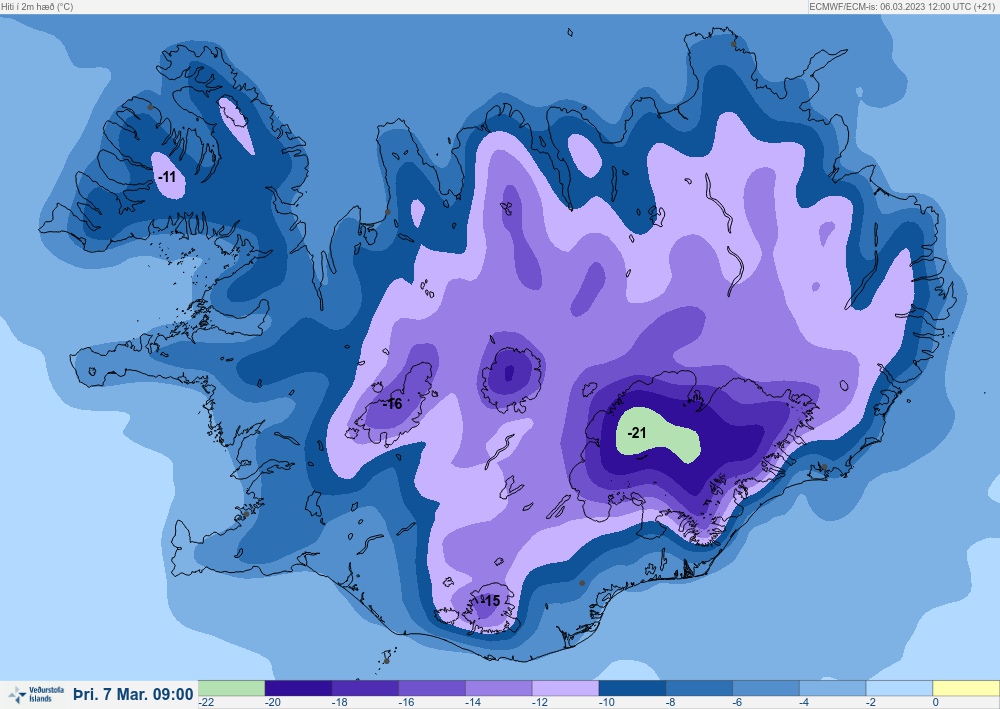Click the -16 temperature label on map

click(x=393, y=404)
